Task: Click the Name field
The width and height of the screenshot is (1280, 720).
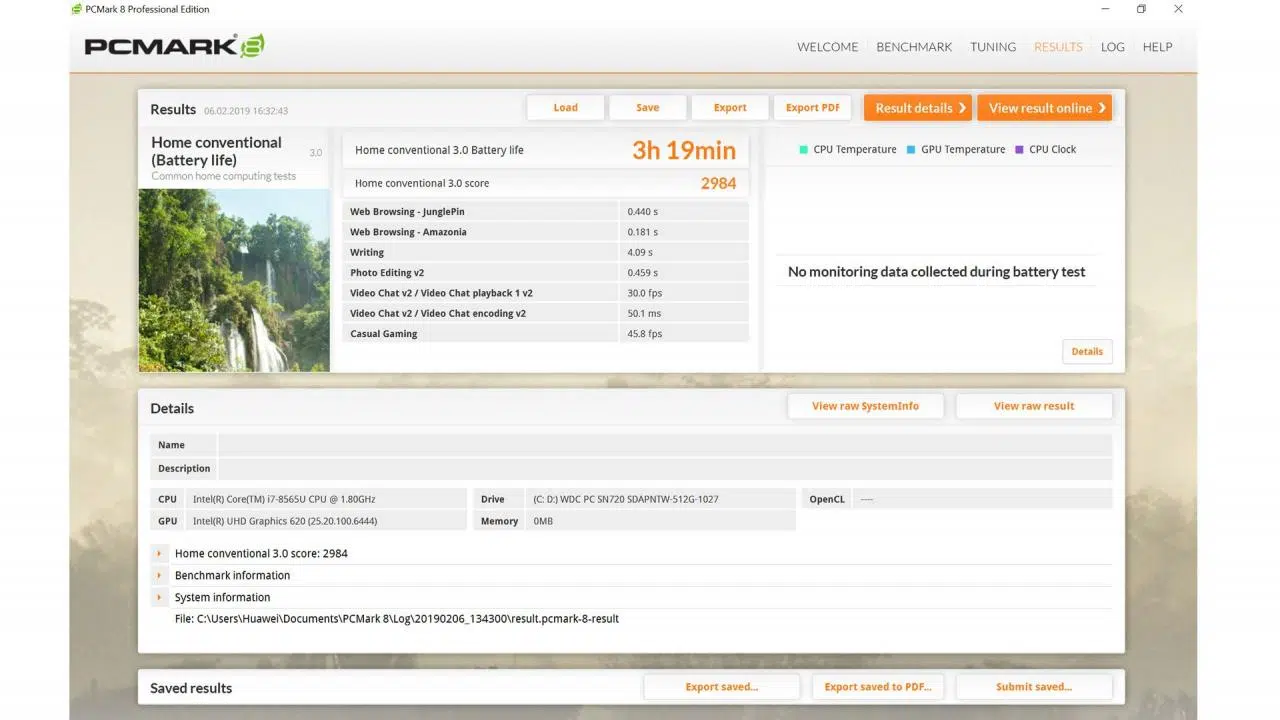Action: click(x=664, y=445)
